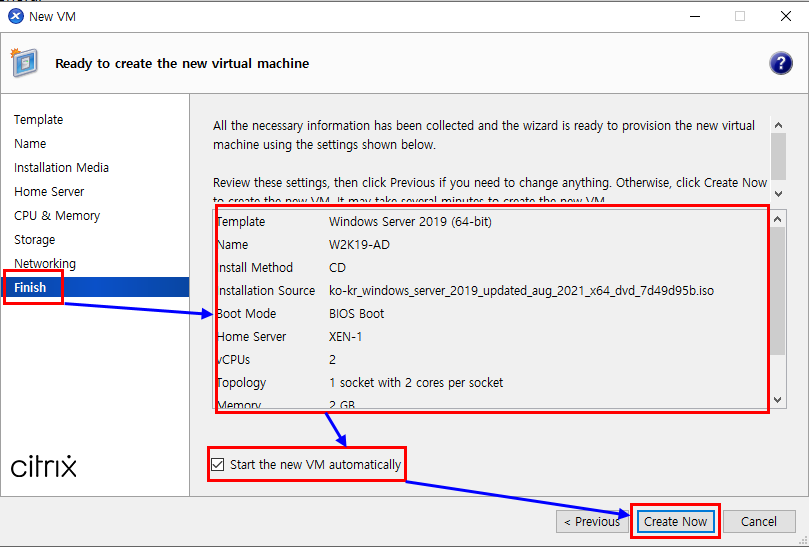Go to the Name wizard step

tap(30, 143)
